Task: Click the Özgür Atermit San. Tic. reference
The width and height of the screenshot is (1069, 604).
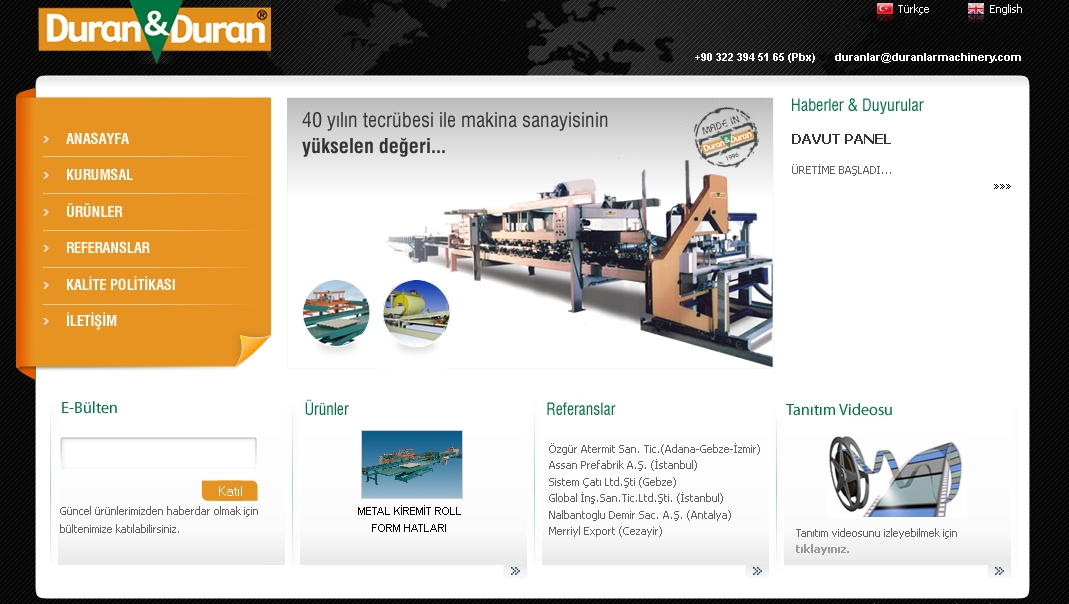Action: pos(654,449)
